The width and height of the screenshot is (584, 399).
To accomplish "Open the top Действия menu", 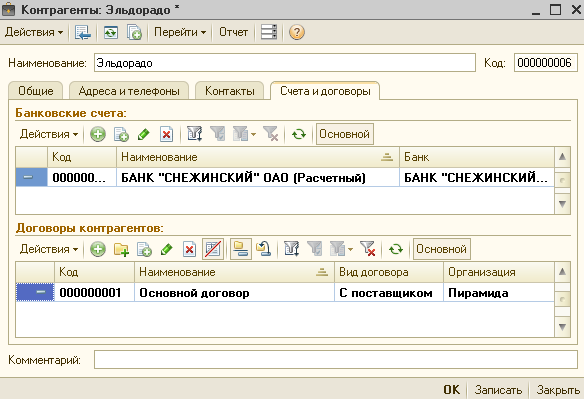I will coord(34,32).
